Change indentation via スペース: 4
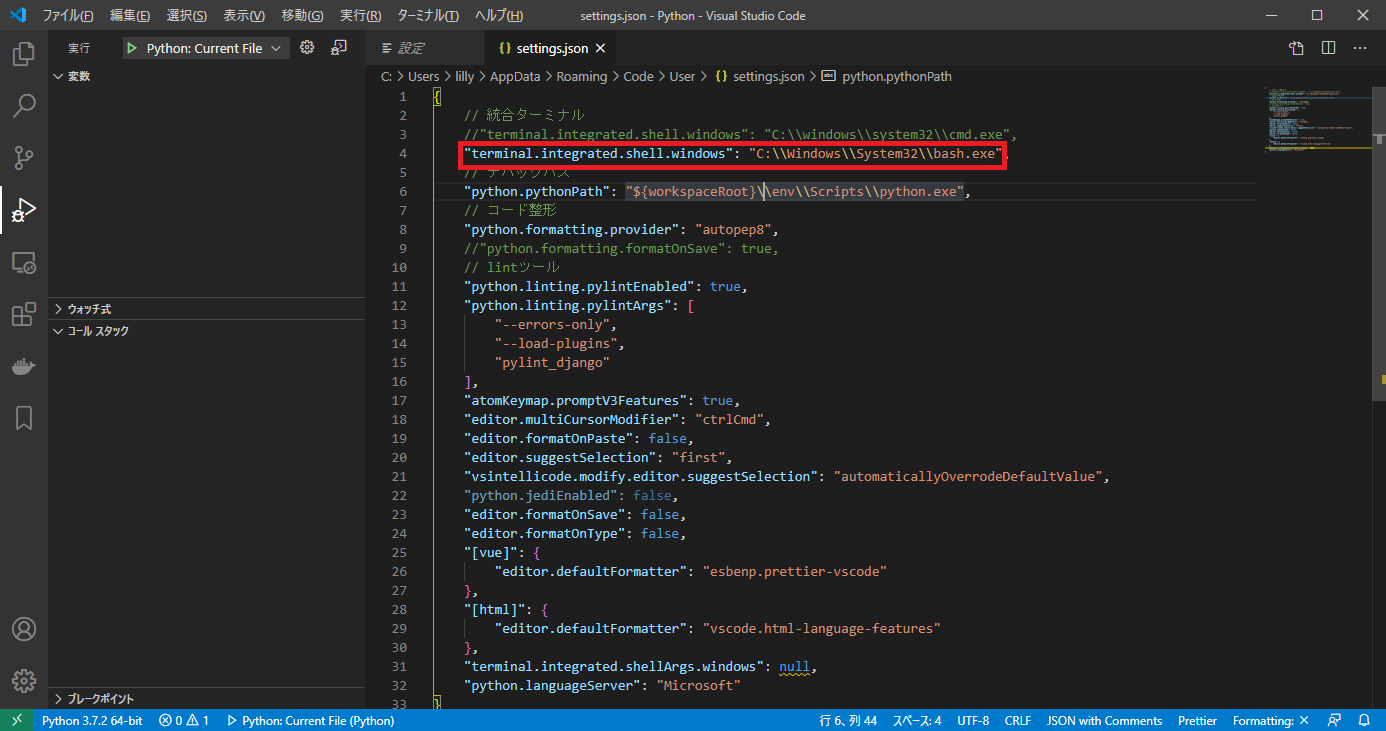This screenshot has width=1386, height=731. (x=917, y=720)
